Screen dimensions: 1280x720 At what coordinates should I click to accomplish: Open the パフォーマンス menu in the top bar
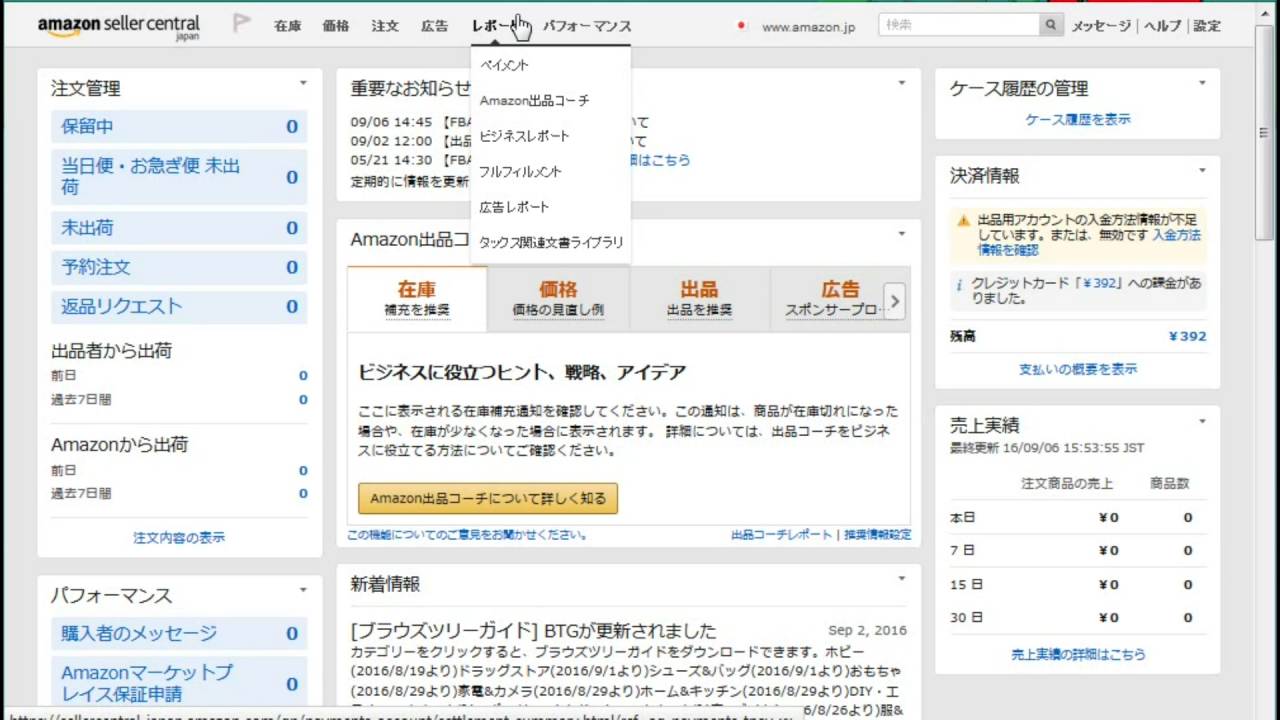tap(587, 27)
